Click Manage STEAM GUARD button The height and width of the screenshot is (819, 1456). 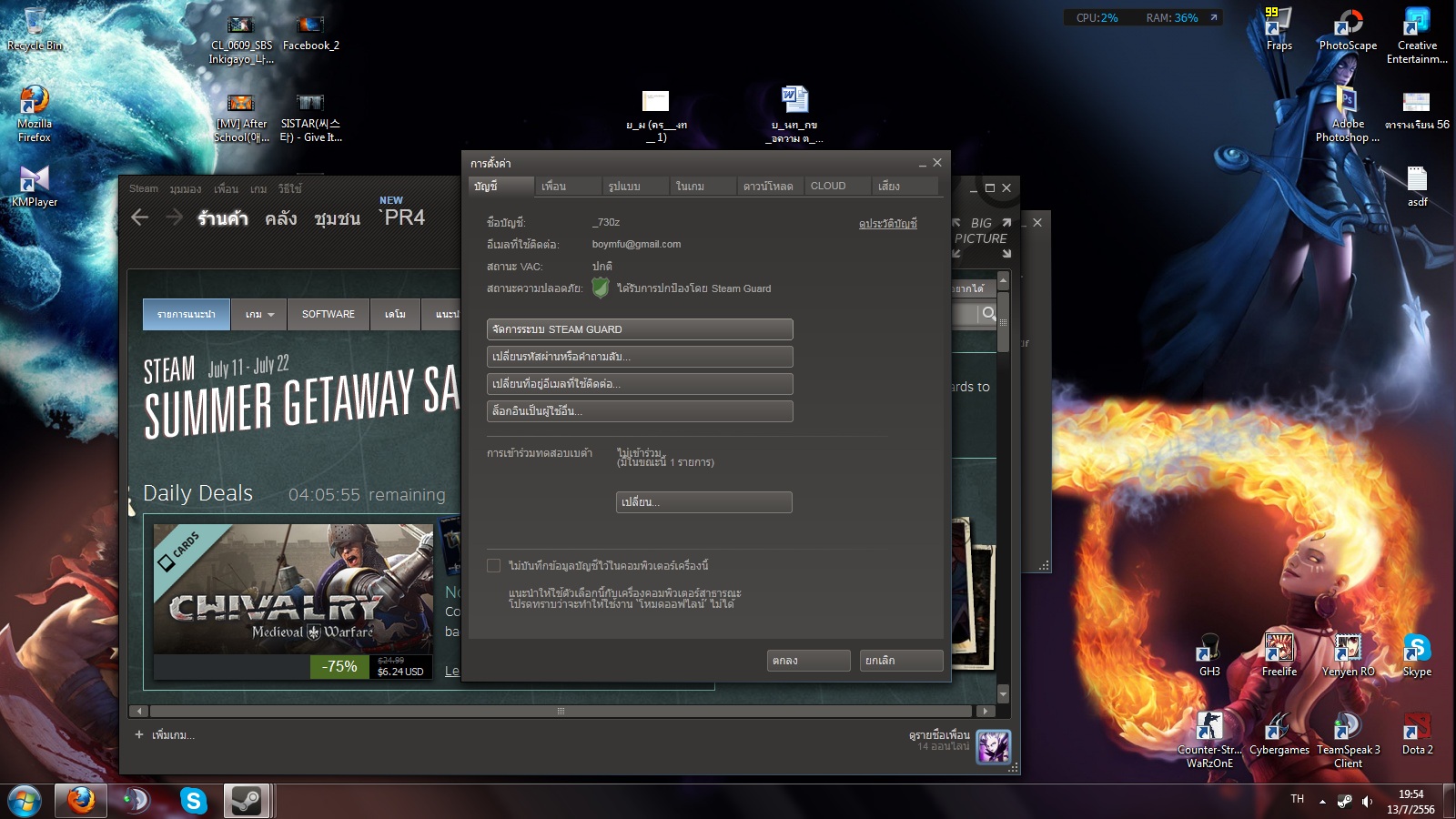click(640, 329)
